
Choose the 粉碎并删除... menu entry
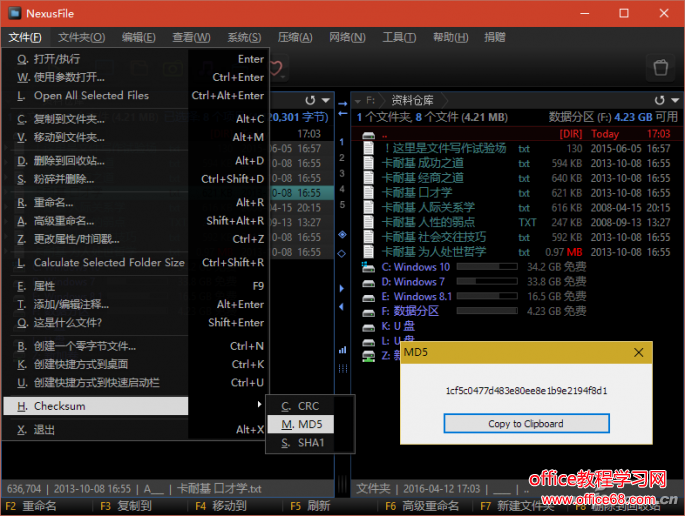coord(136,179)
